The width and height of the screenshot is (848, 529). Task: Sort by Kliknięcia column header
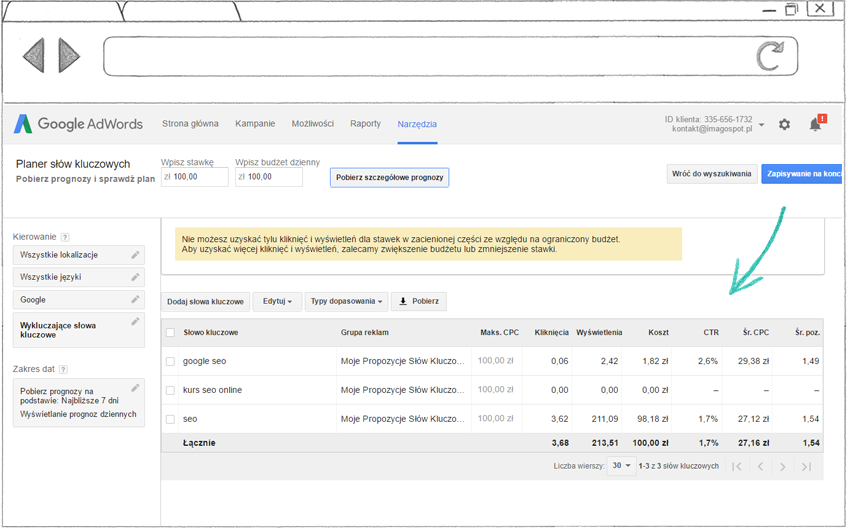pos(552,333)
